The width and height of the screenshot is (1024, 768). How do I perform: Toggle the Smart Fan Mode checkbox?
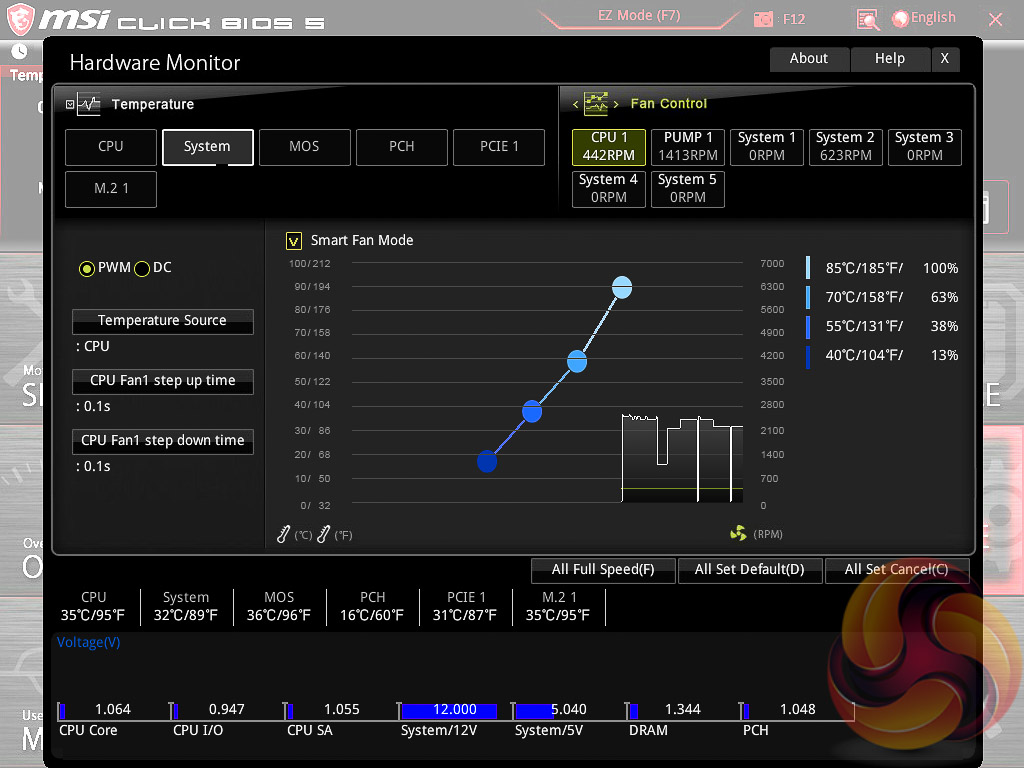pyautogui.click(x=294, y=241)
